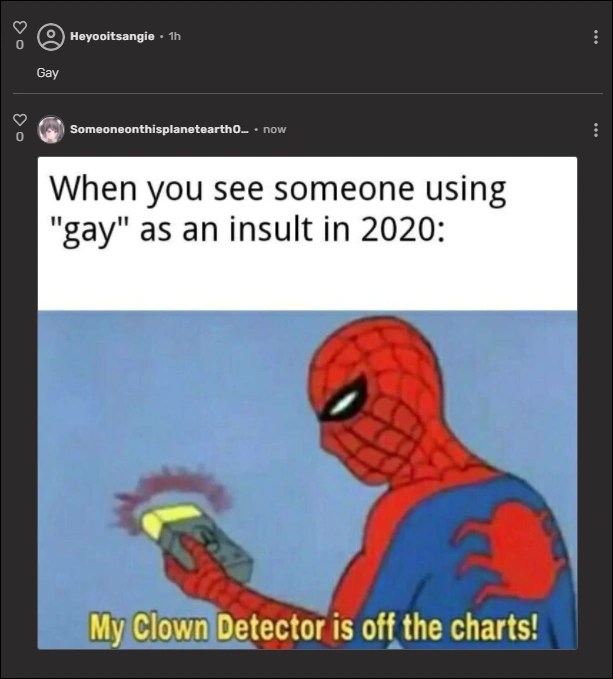Open Someoneonthisplanetearth0's anime avatar

point(51,129)
